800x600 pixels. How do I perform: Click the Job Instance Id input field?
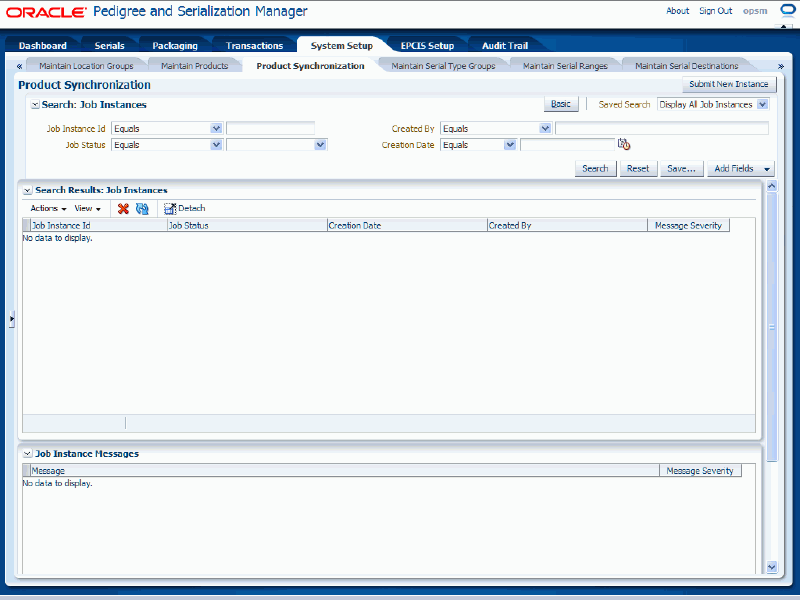pyautogui.click(x=270, y=129)
